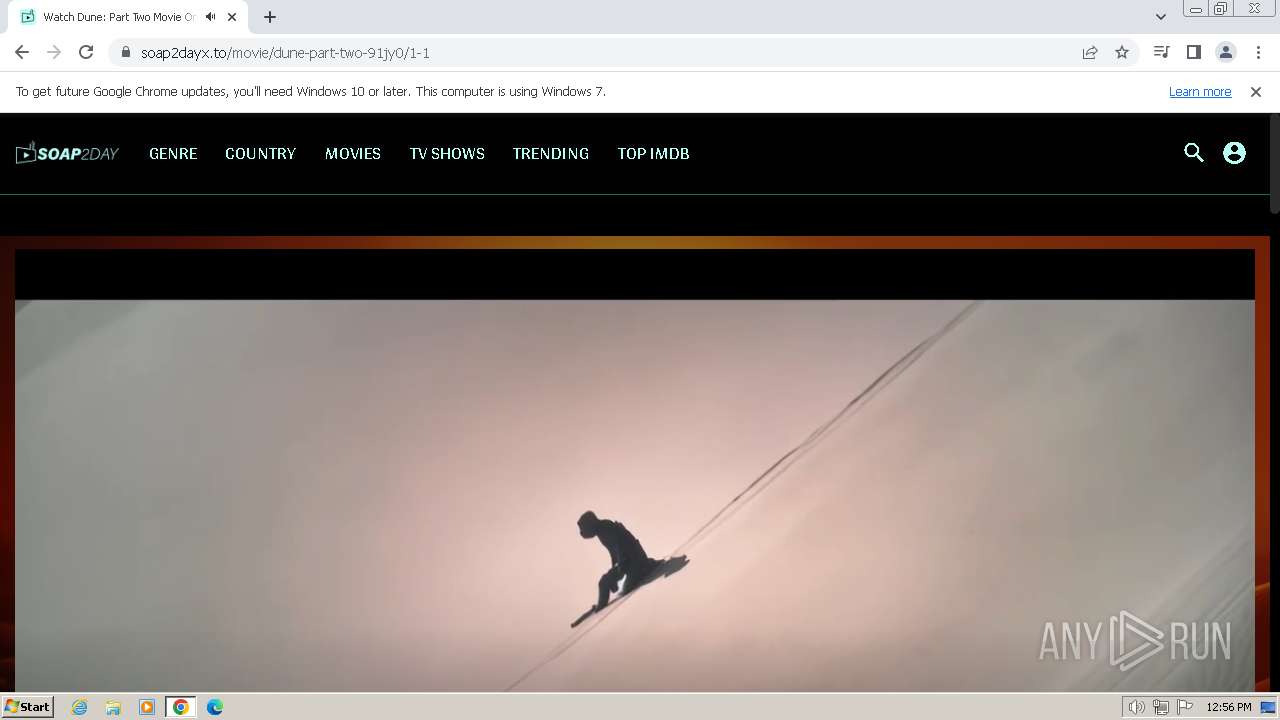Go to the MOVIES section
1280x720 pixels.
click(x=353, y=153)
